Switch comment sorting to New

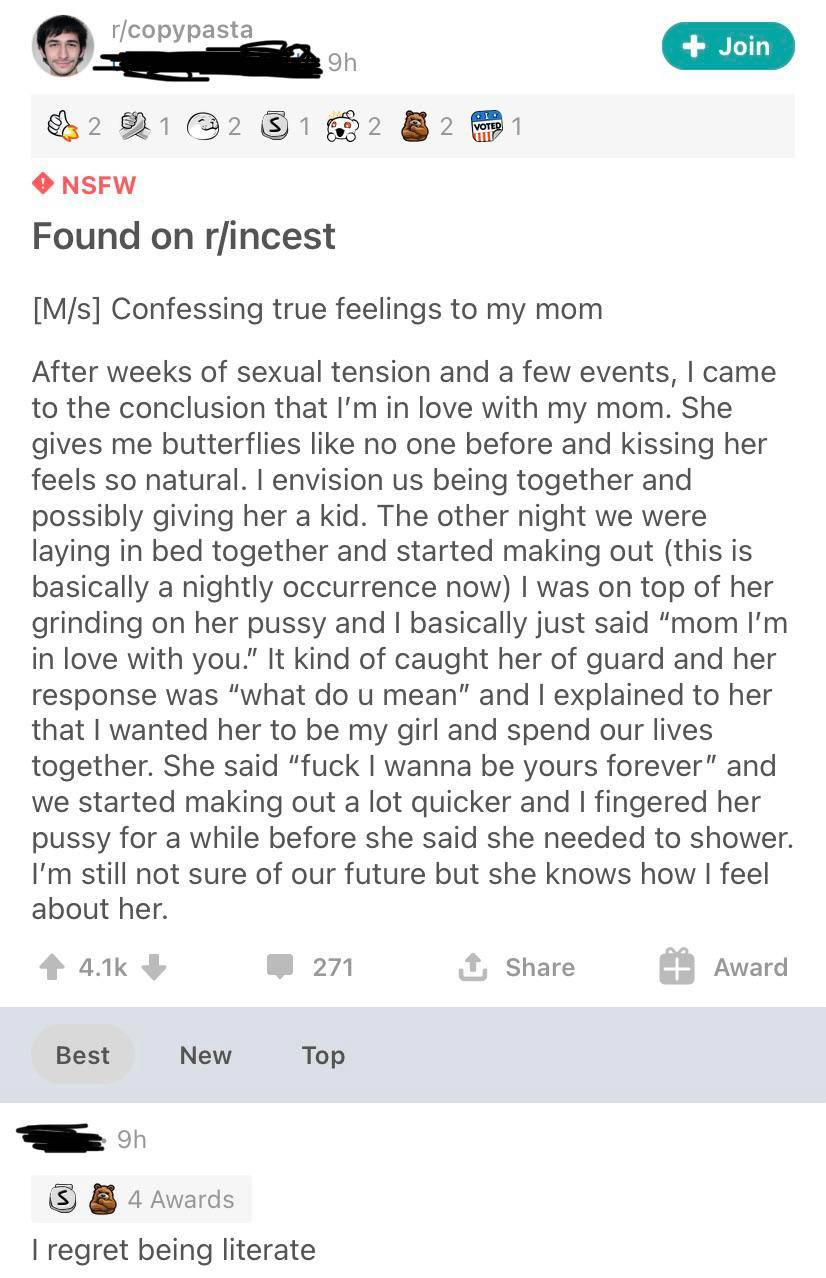coord(205,1055)
